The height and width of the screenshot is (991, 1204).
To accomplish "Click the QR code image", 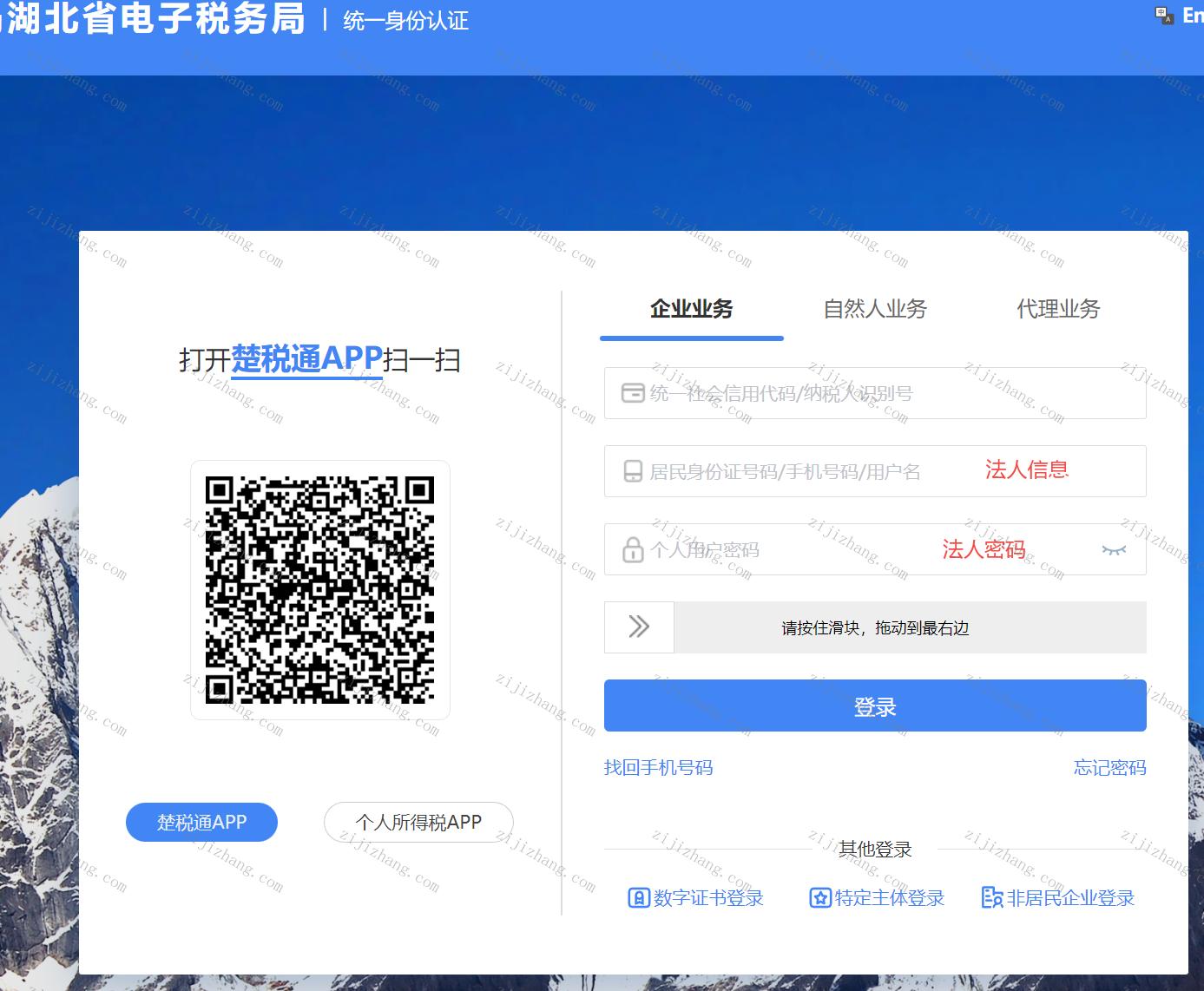I will (x=320, y=590).
